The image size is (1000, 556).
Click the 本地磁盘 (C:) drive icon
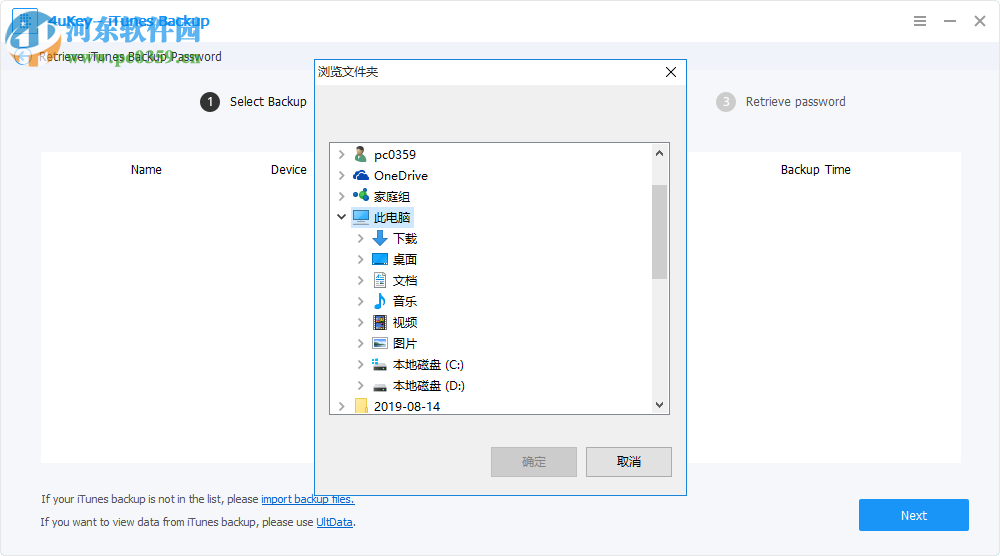tap(380, 365)
